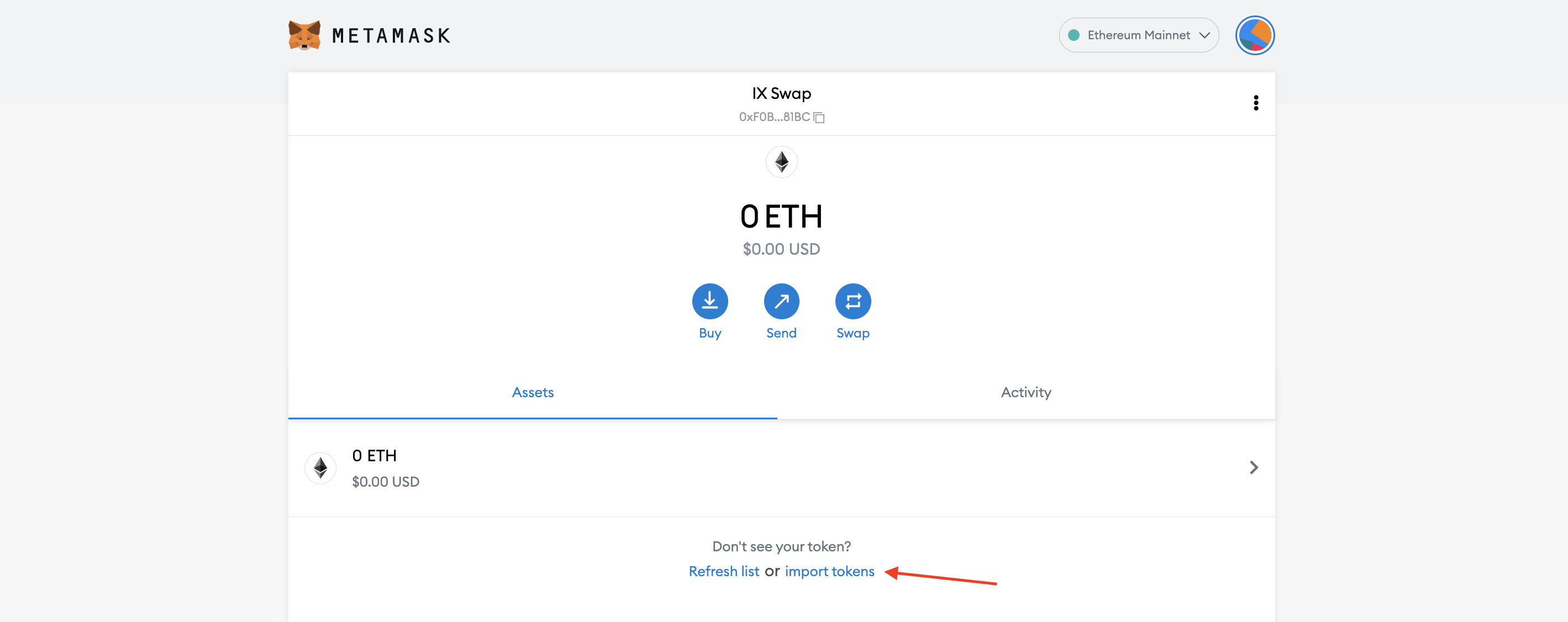Screen dimensions: 1568x622
Task: Click the green network status dot
Action: [1074, 35]
